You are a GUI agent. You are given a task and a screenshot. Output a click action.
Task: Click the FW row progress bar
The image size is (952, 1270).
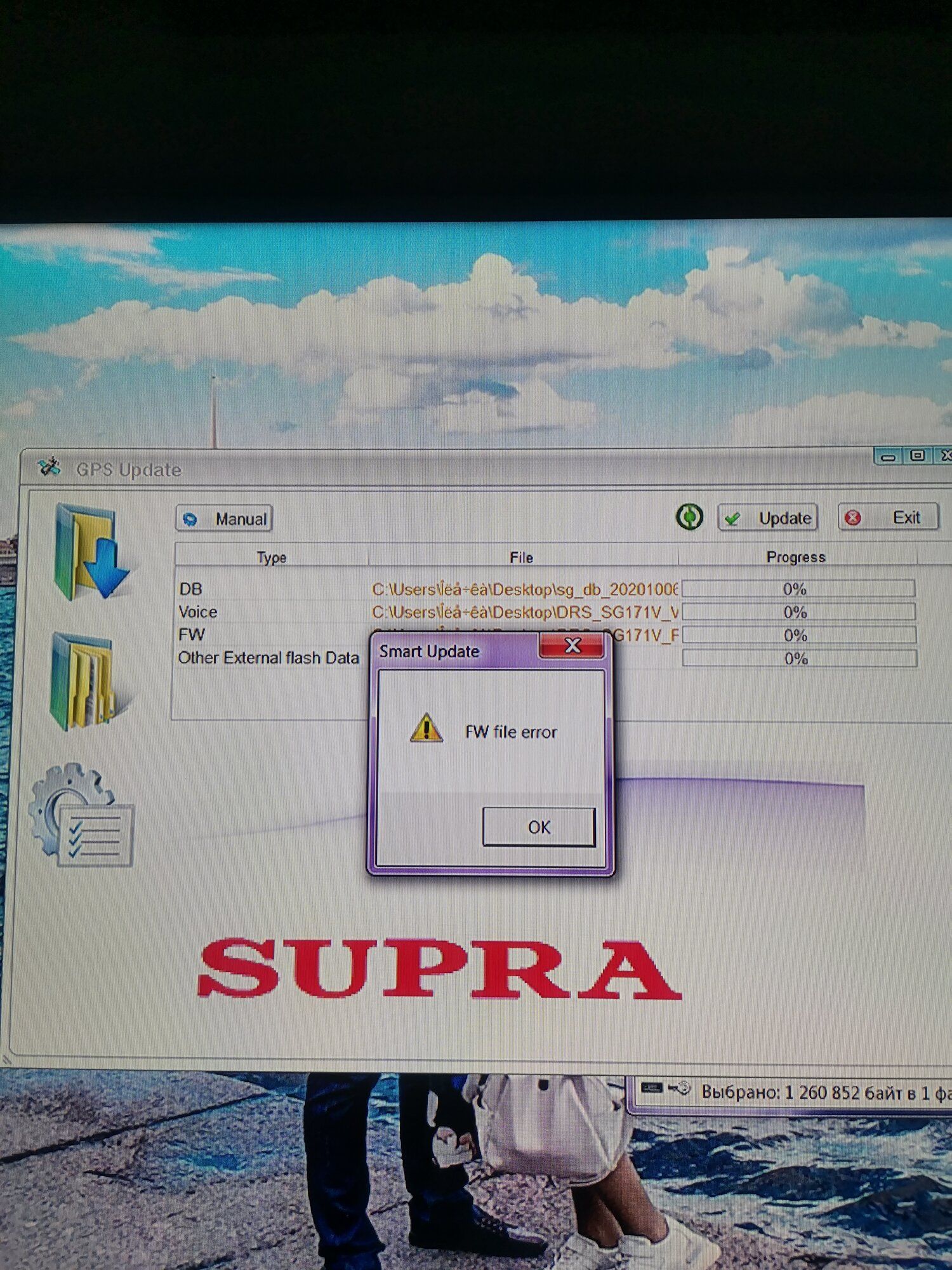pos(799,635)
